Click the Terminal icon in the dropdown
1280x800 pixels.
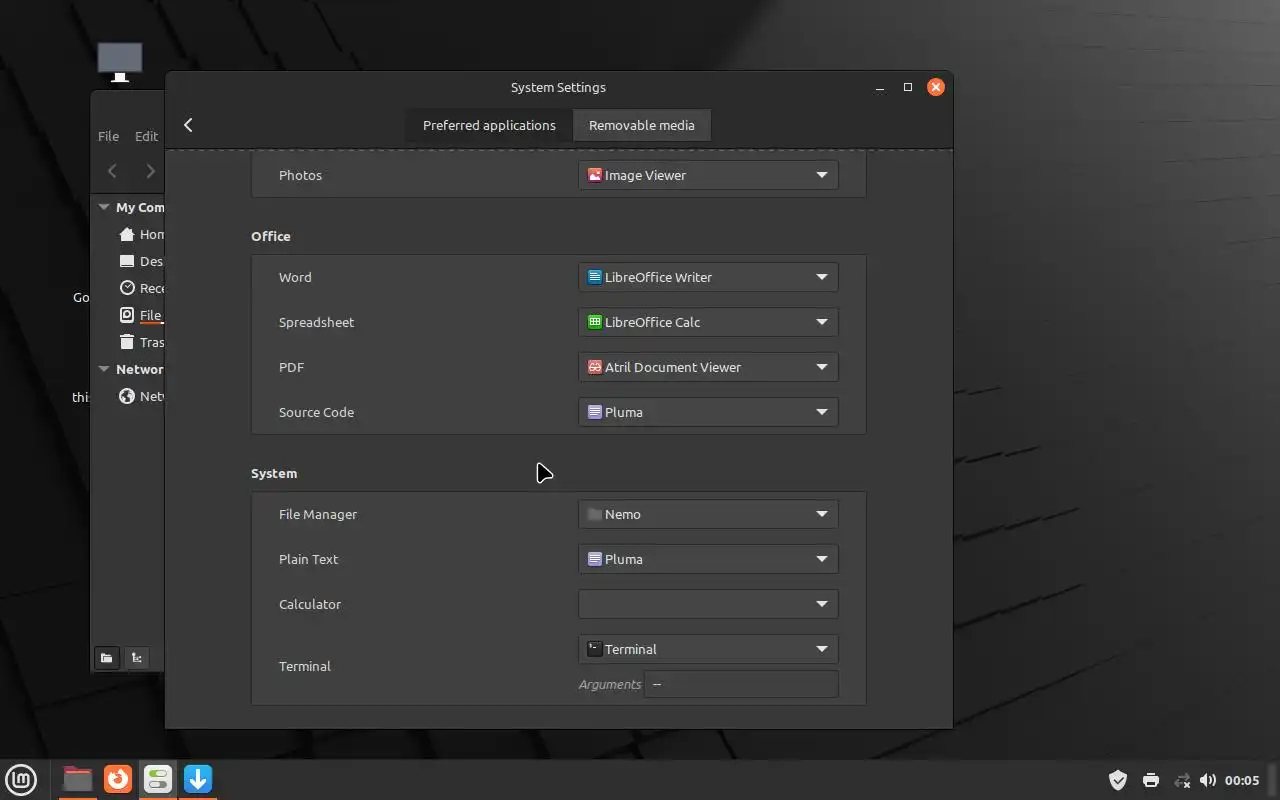594,649
